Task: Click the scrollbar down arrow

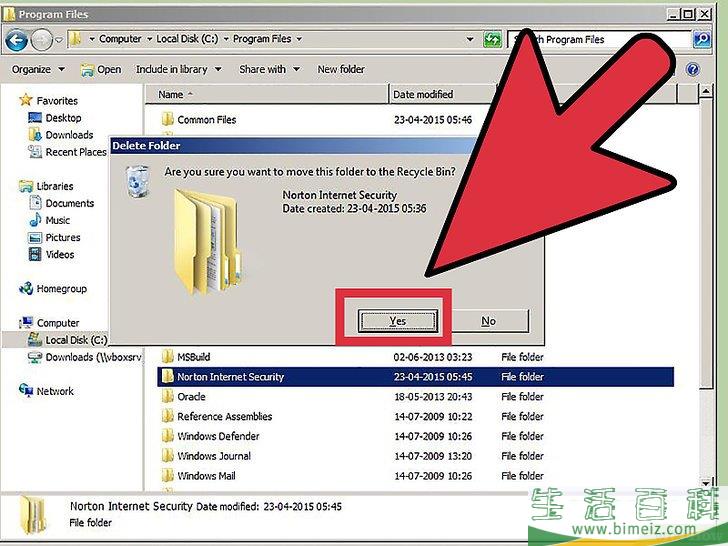Action: pos(706,483)
